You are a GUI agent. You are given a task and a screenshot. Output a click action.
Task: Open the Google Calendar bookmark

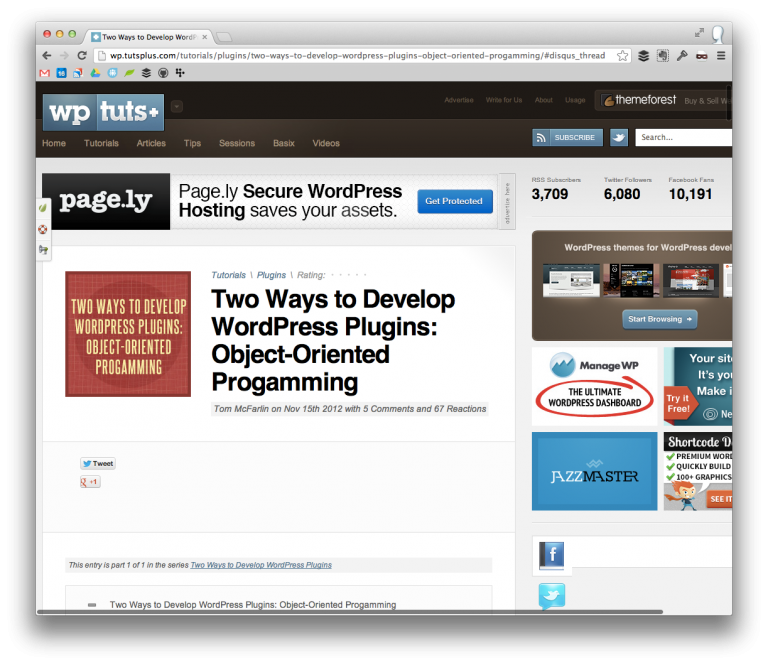tap(61, 73)
